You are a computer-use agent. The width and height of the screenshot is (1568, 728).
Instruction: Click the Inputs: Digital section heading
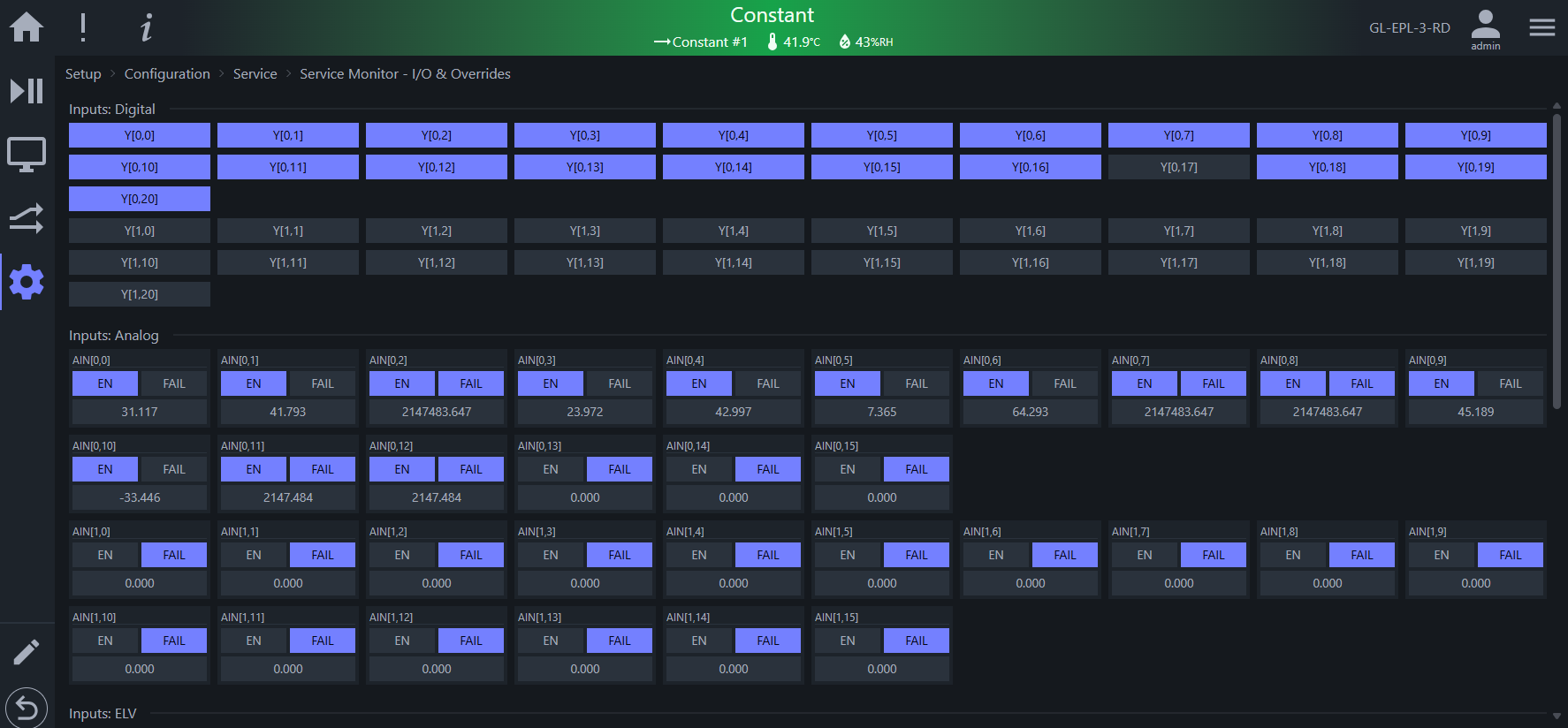(112, 110)
